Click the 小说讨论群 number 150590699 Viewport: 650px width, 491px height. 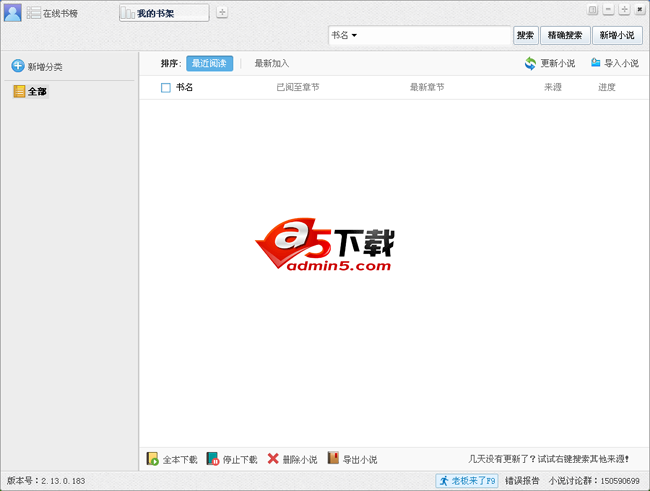pos(620,481)
